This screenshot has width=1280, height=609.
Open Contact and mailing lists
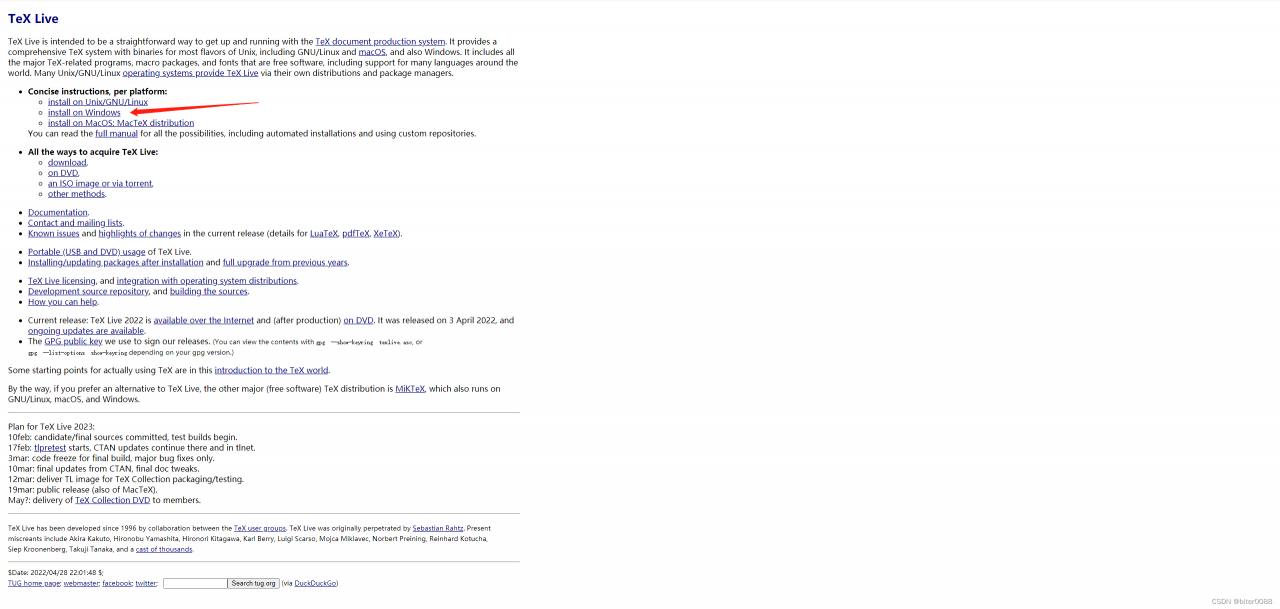coord(75,223)
